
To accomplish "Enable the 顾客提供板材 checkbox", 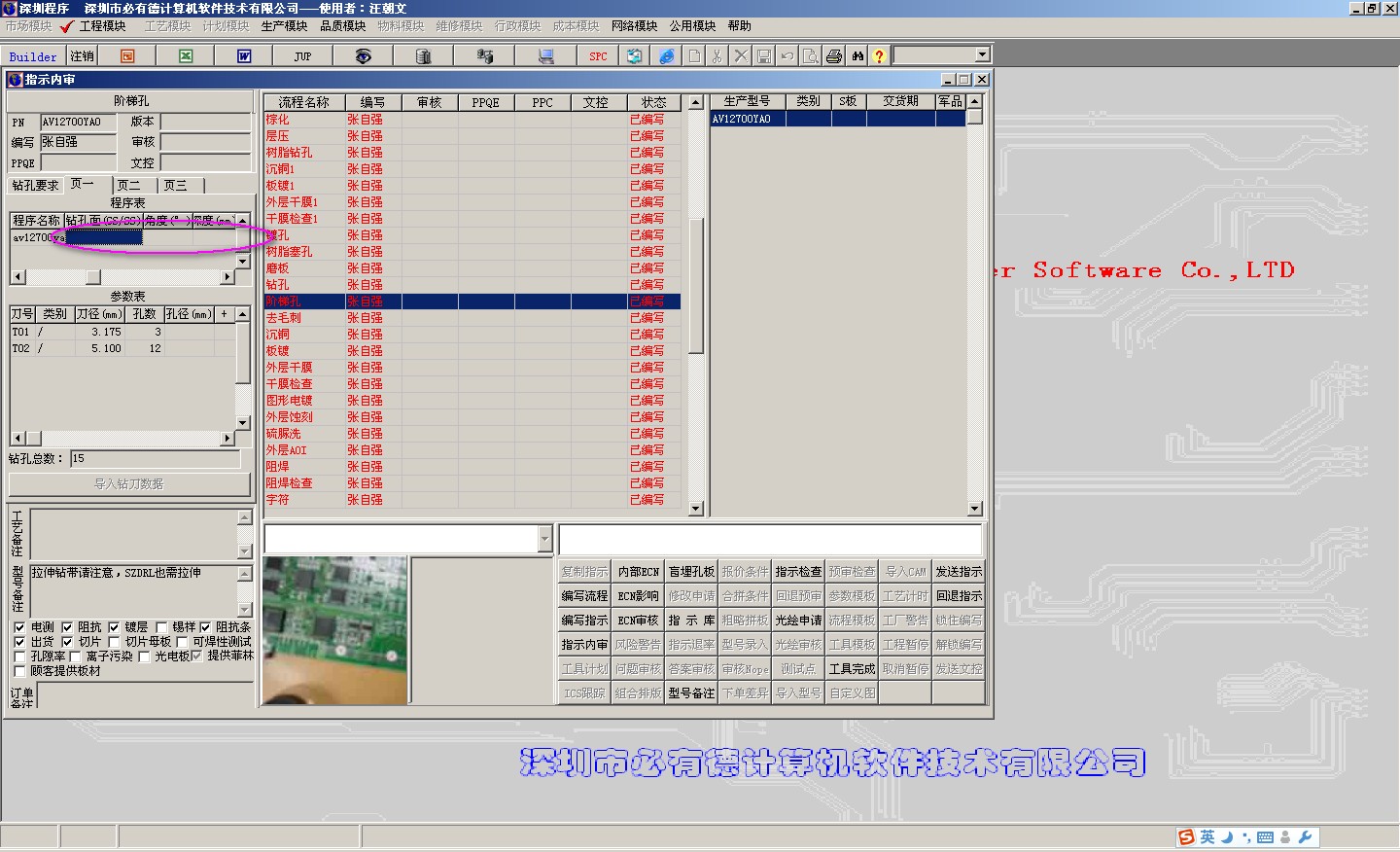I will 19,671.
